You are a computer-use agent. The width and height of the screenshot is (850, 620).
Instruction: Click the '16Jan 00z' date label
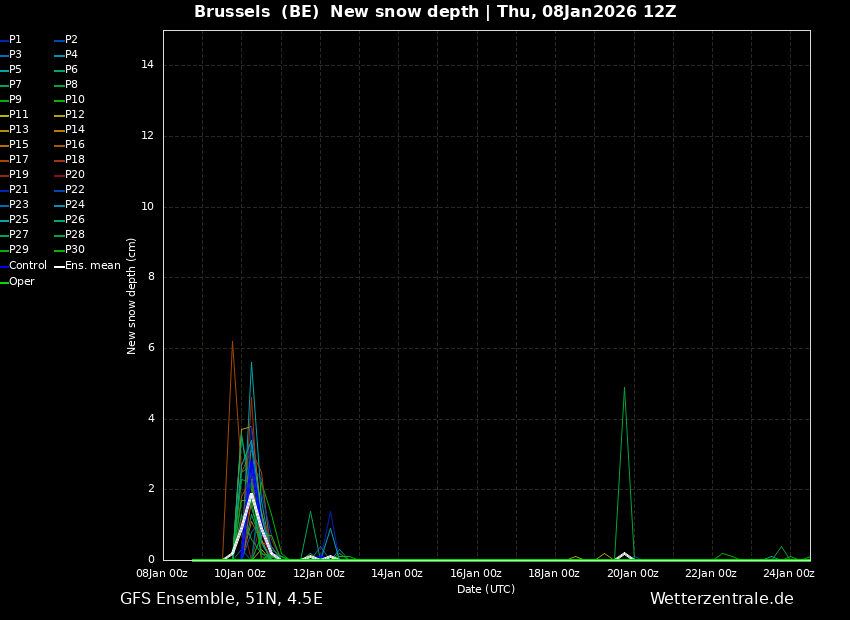pyautogui.click(x=475, y=573)
